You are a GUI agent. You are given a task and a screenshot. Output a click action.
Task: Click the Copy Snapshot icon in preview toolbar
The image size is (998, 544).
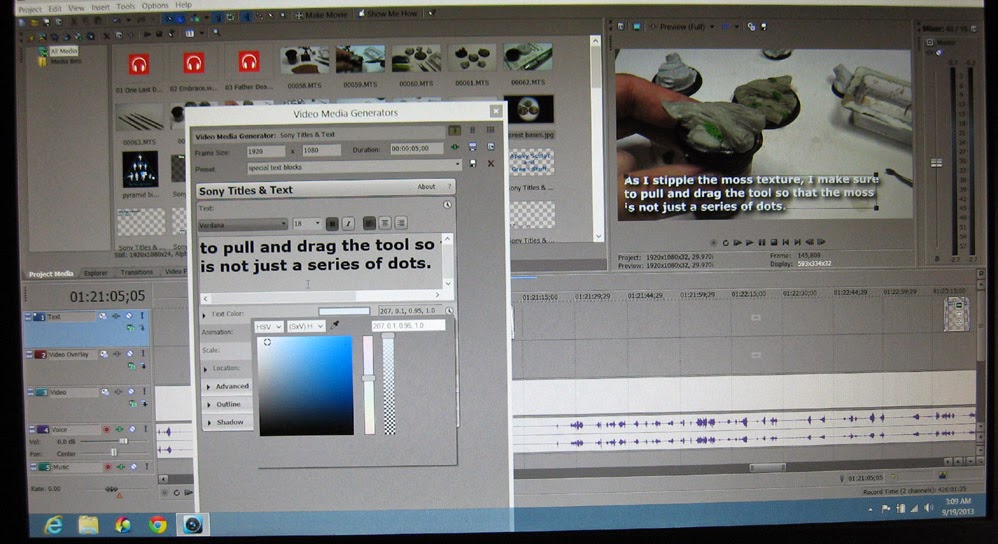click(x=751, y=27)
